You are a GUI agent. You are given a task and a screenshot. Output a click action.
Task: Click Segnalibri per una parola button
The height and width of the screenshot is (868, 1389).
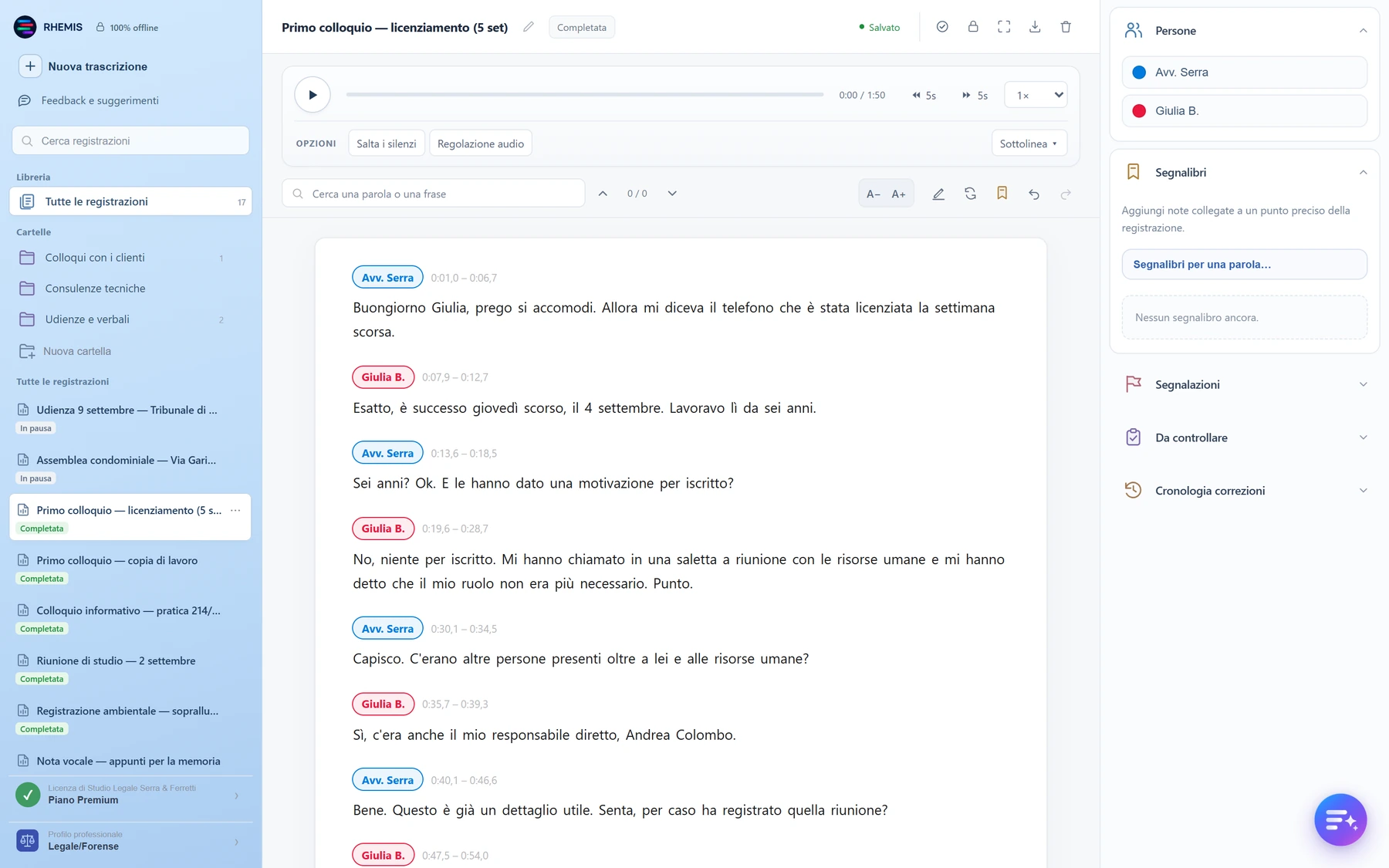coord(1244,264)
